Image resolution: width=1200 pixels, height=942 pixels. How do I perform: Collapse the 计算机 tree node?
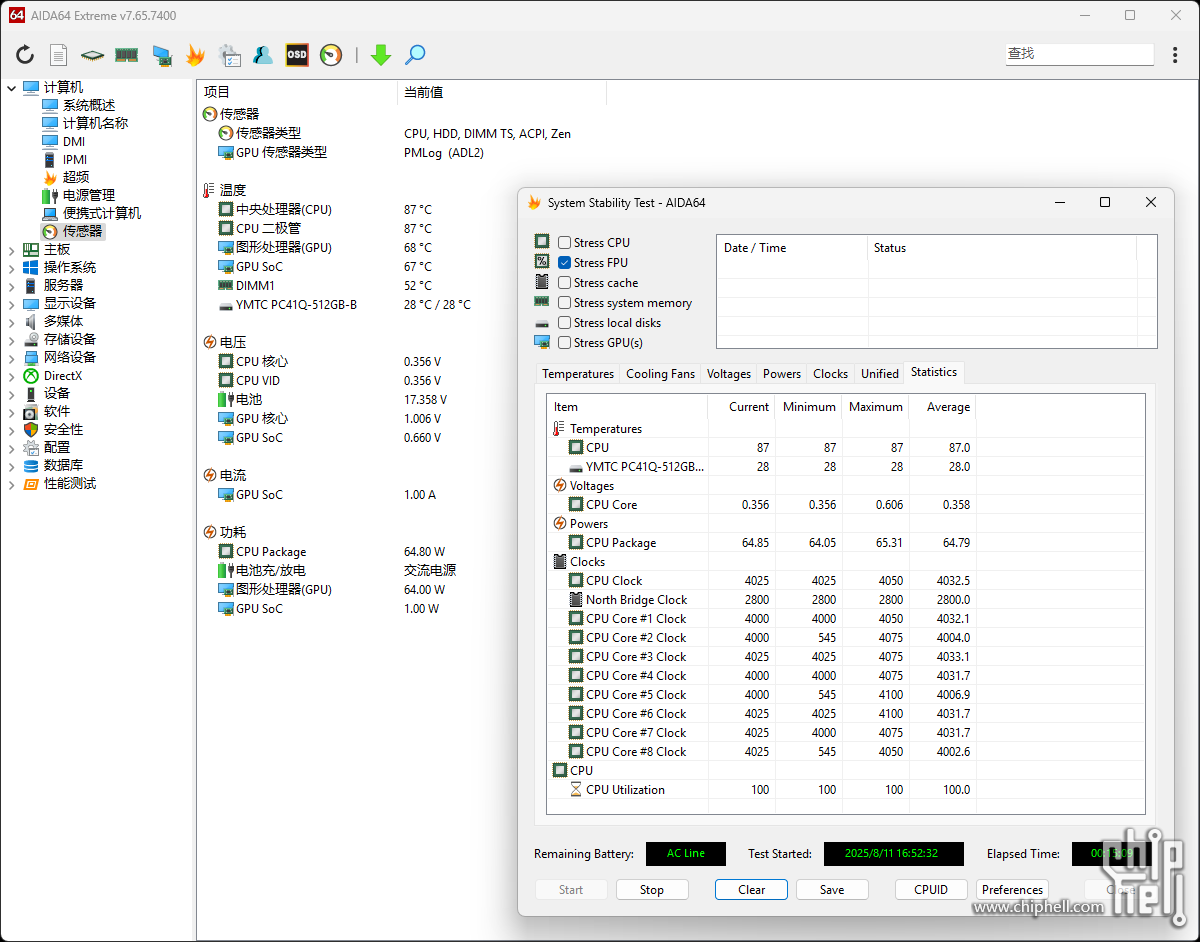click(x=11, y=88)
